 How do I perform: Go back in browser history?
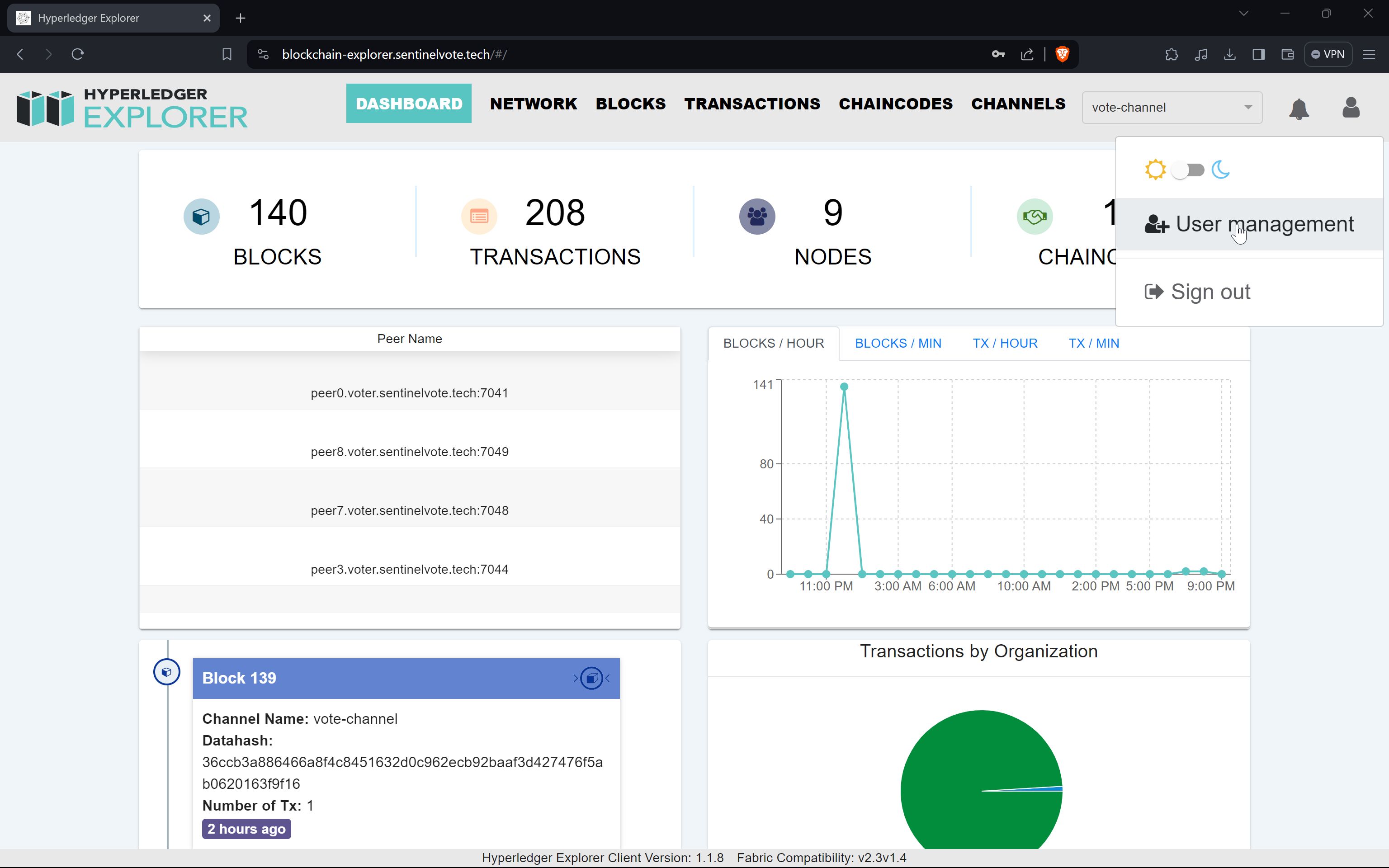coord(20,55)
